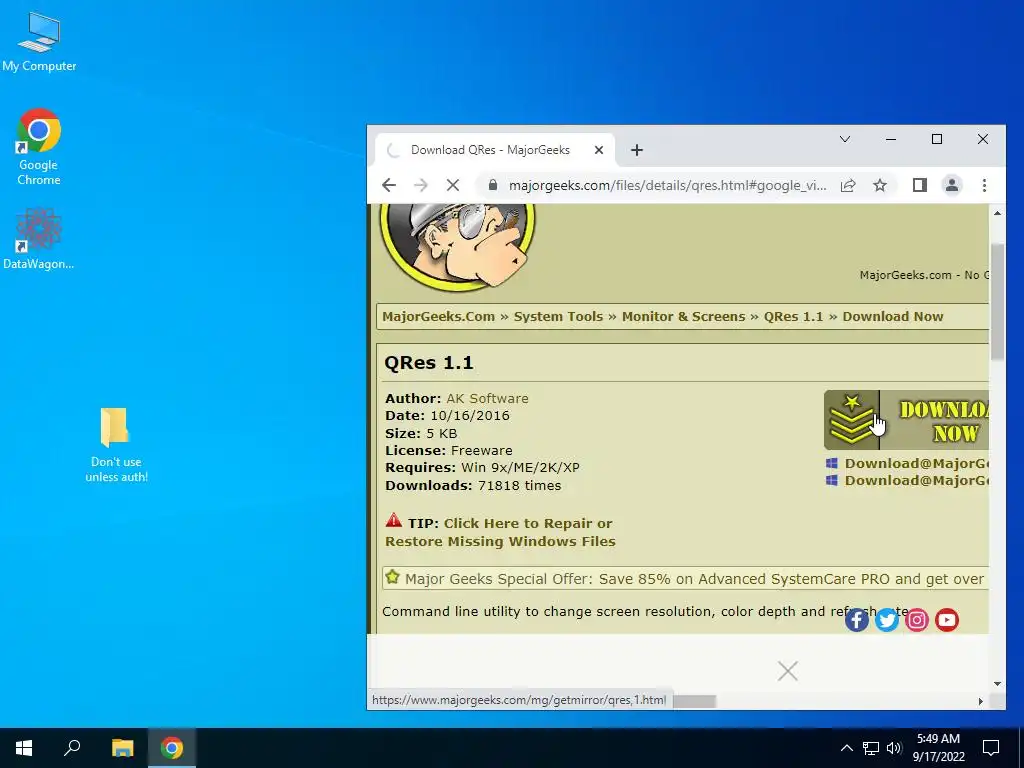Show hidden system tray icons
Screen dimensions: 1024x768
click(846, 748)
